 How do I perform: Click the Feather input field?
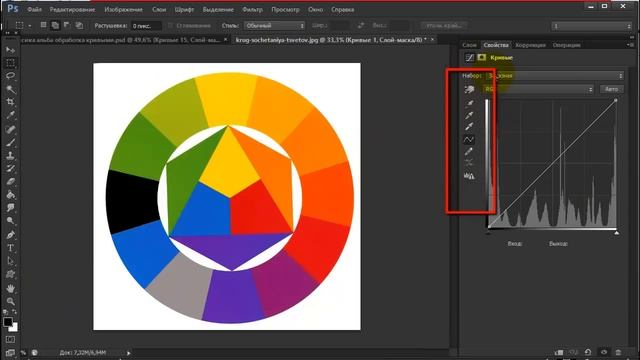pyautogui.click(x=146, y=26)
